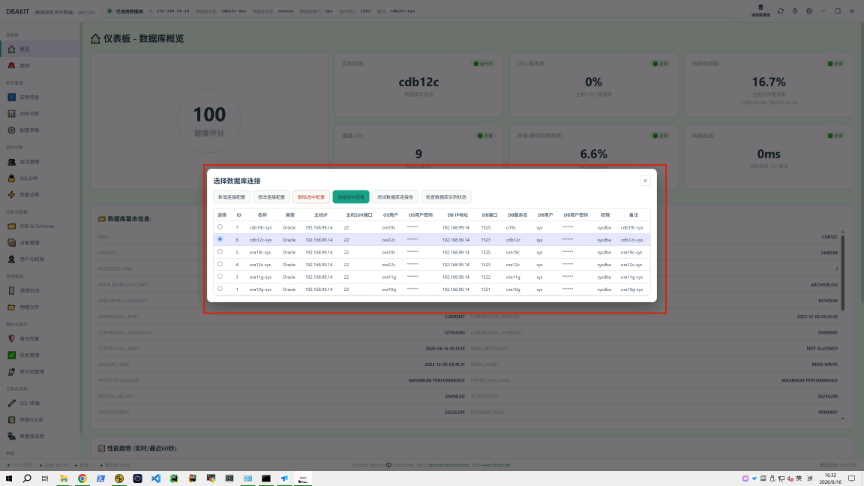
Task: Click the database info panel vertical scrollbar
Action: (x=843, y=270)
